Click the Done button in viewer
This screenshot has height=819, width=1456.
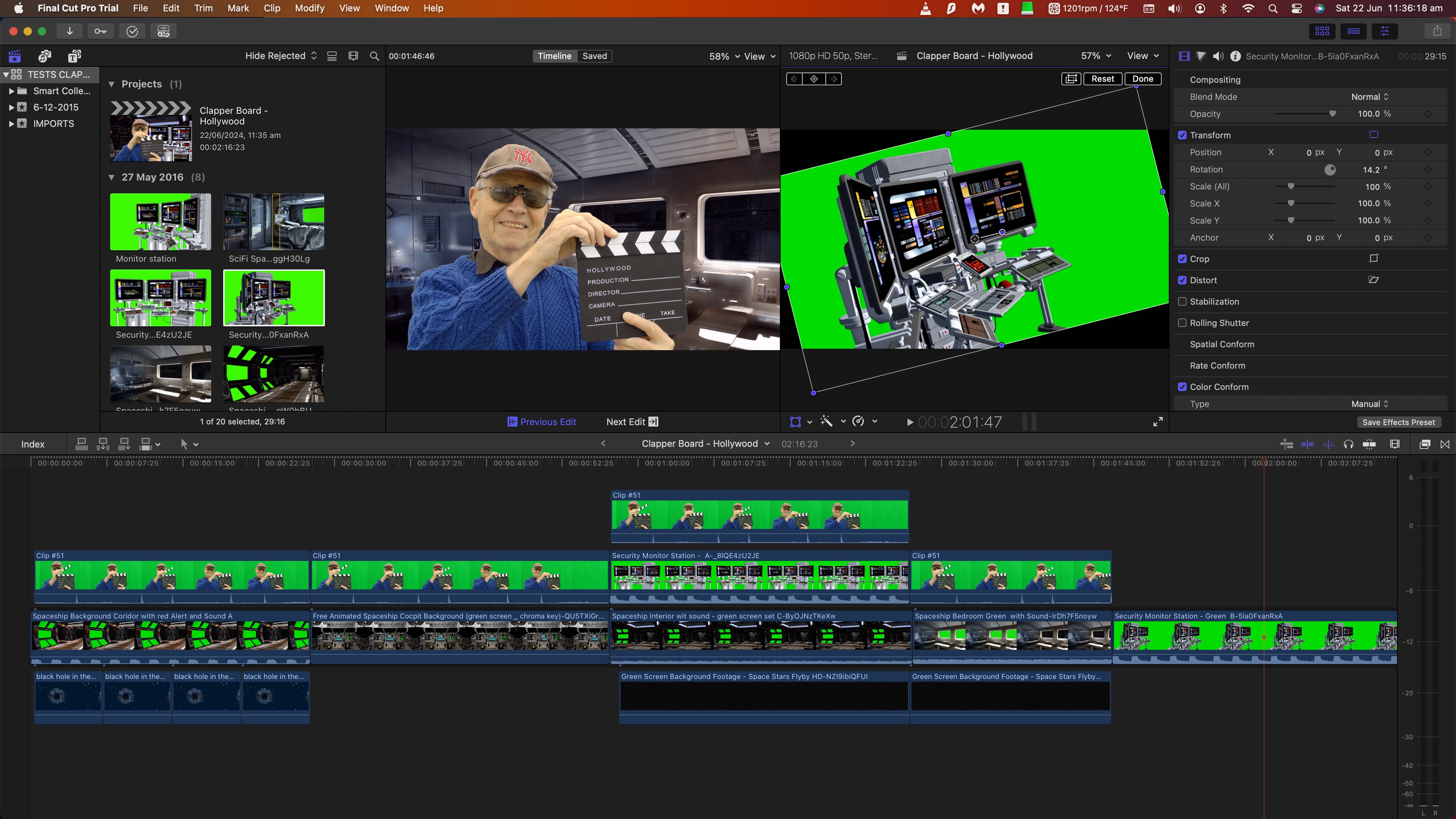point(1142,79)
